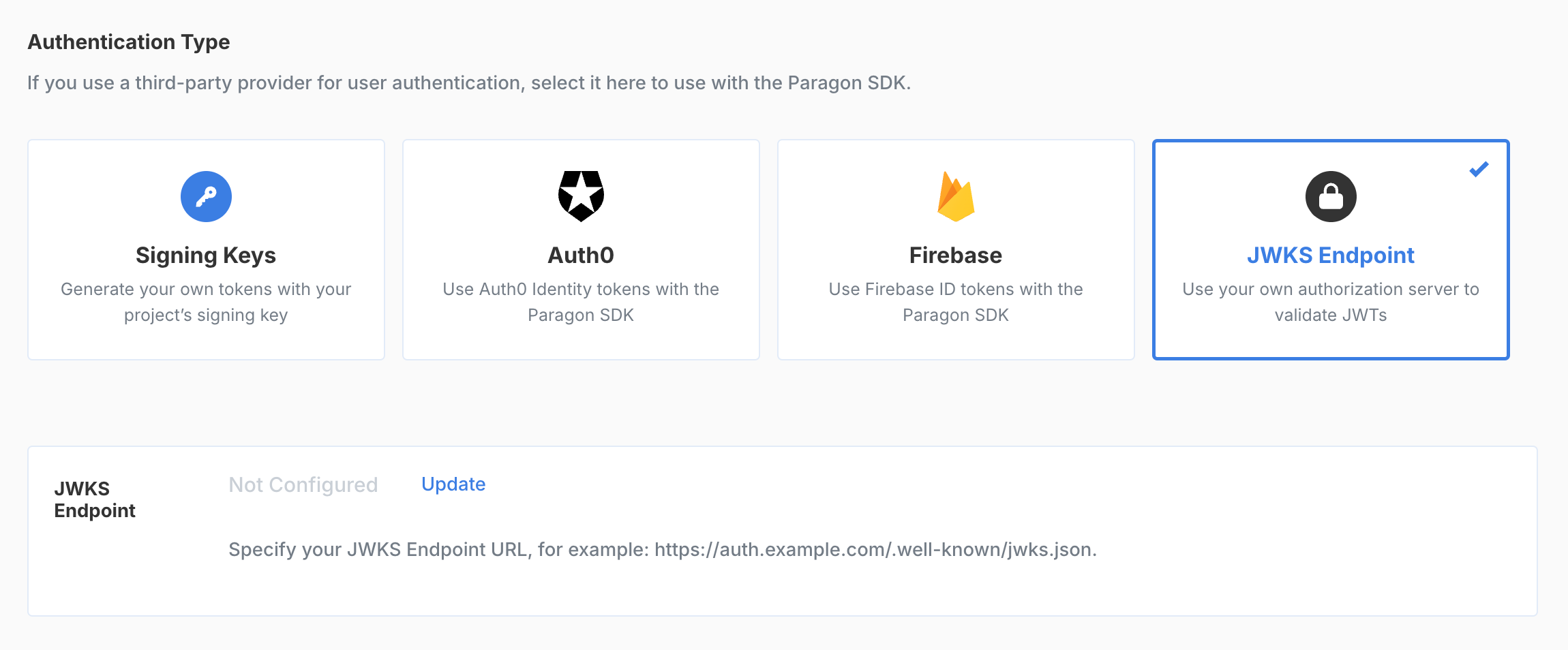The image size is (1568, 650).
Task: Choose the Auth0 authentication title
Action: (581, 256)
